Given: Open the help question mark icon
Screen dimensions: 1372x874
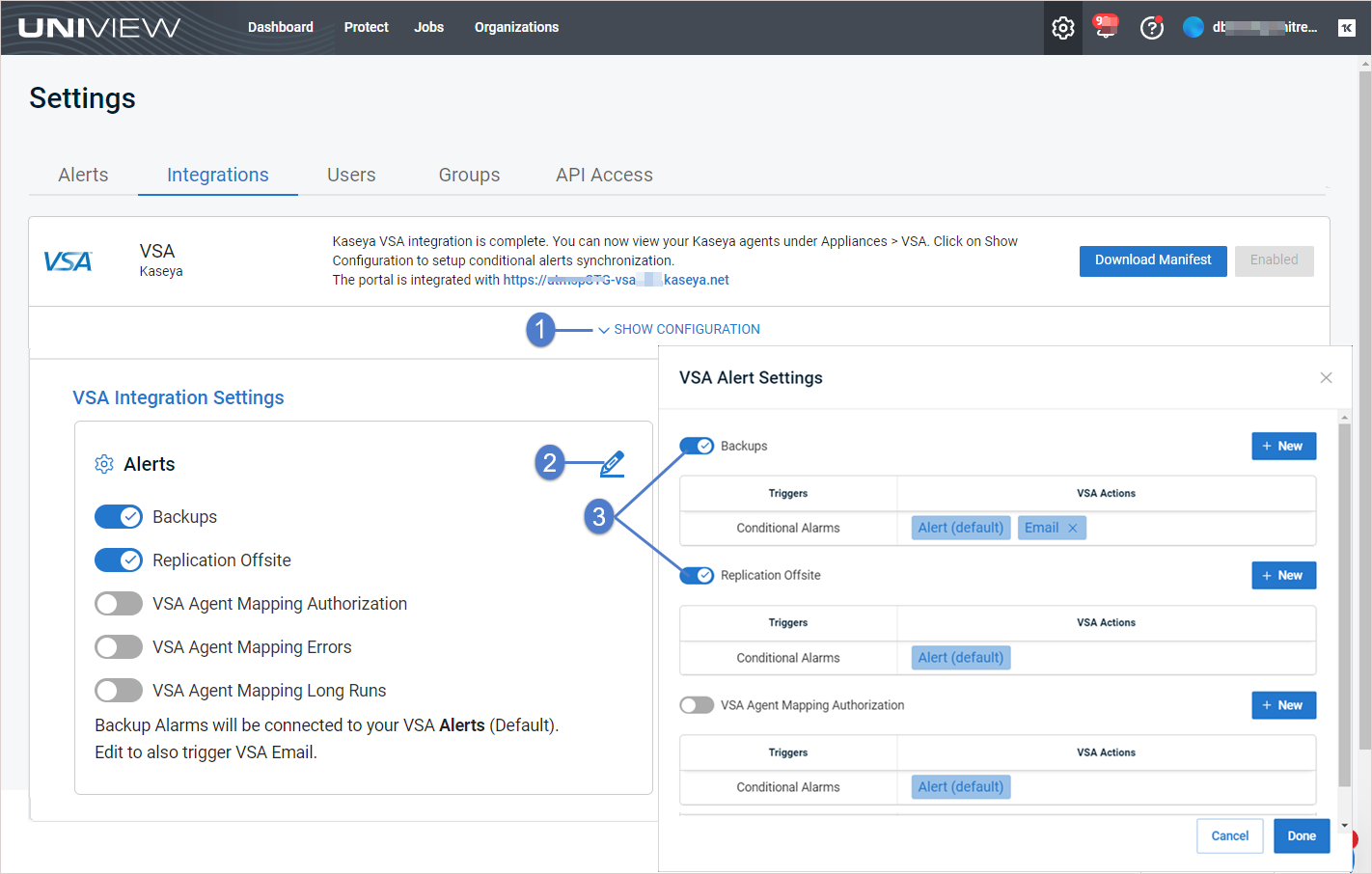Looking at the screenshot, I should tap(1151, 28).
